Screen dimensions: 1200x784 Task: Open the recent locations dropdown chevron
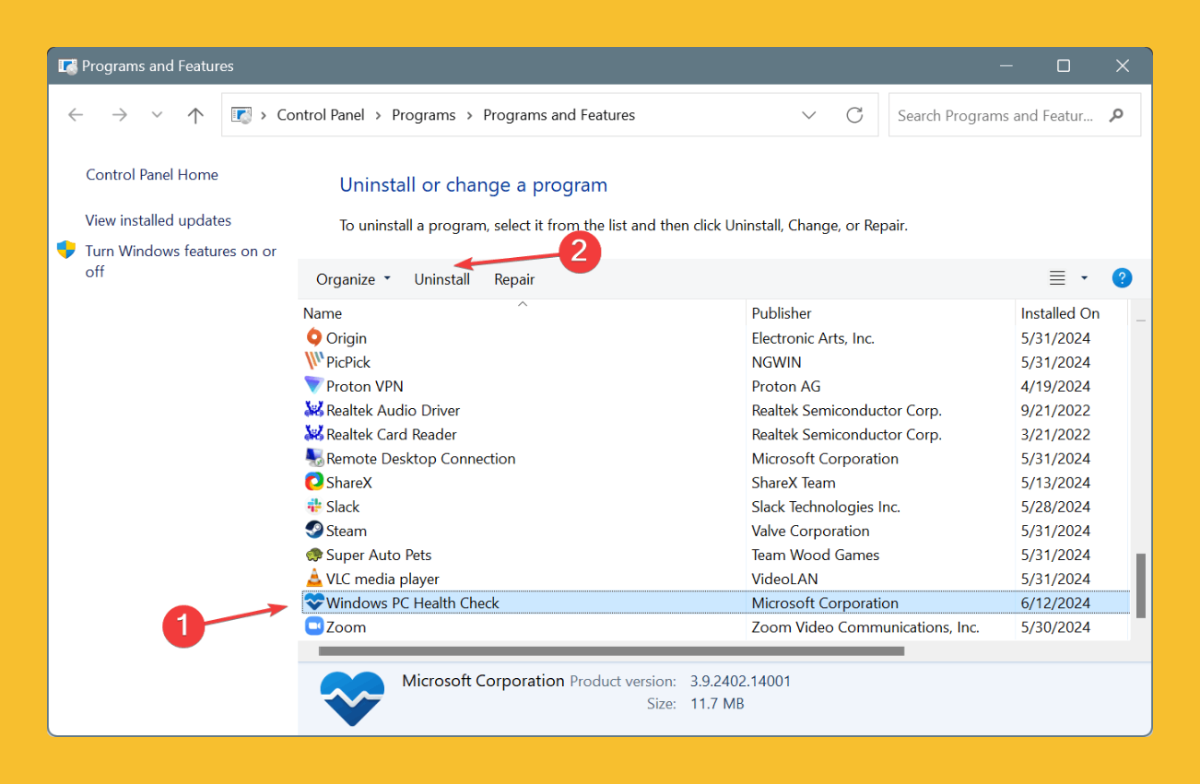point(157,115)
